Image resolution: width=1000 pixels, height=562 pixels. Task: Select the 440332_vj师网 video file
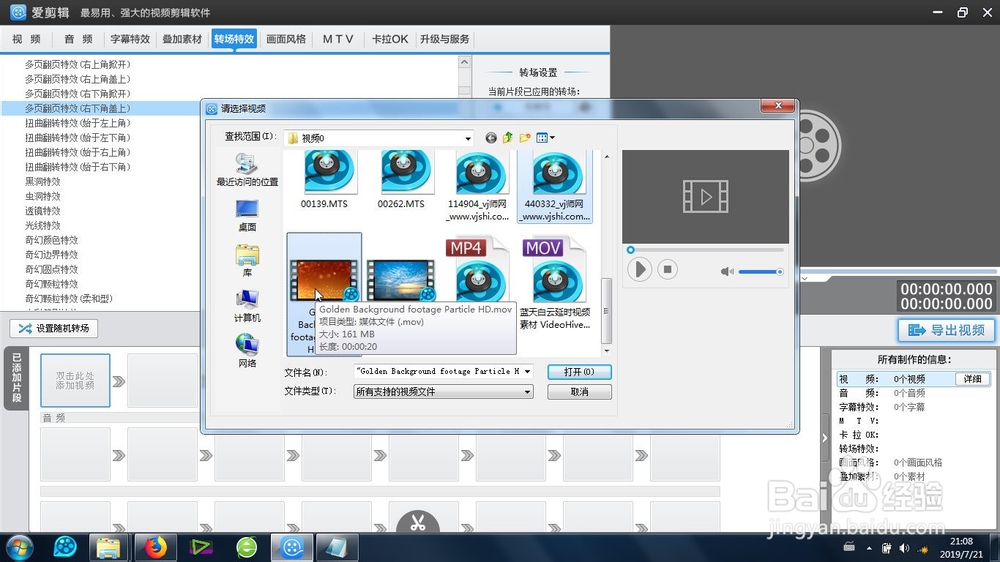pos(554,187)
